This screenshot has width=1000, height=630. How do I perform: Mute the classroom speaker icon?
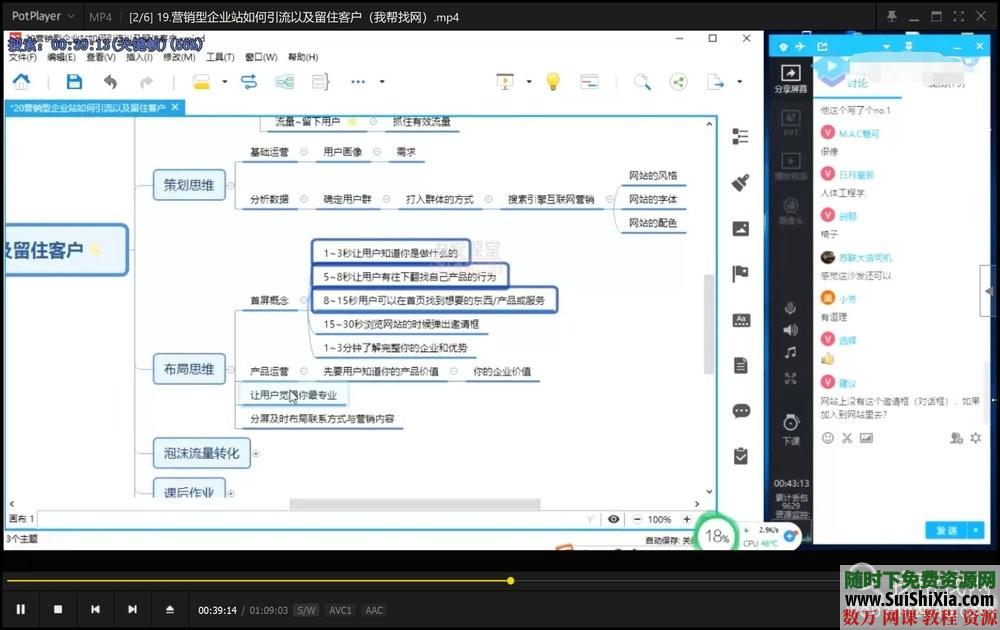(x=790, y=331)
